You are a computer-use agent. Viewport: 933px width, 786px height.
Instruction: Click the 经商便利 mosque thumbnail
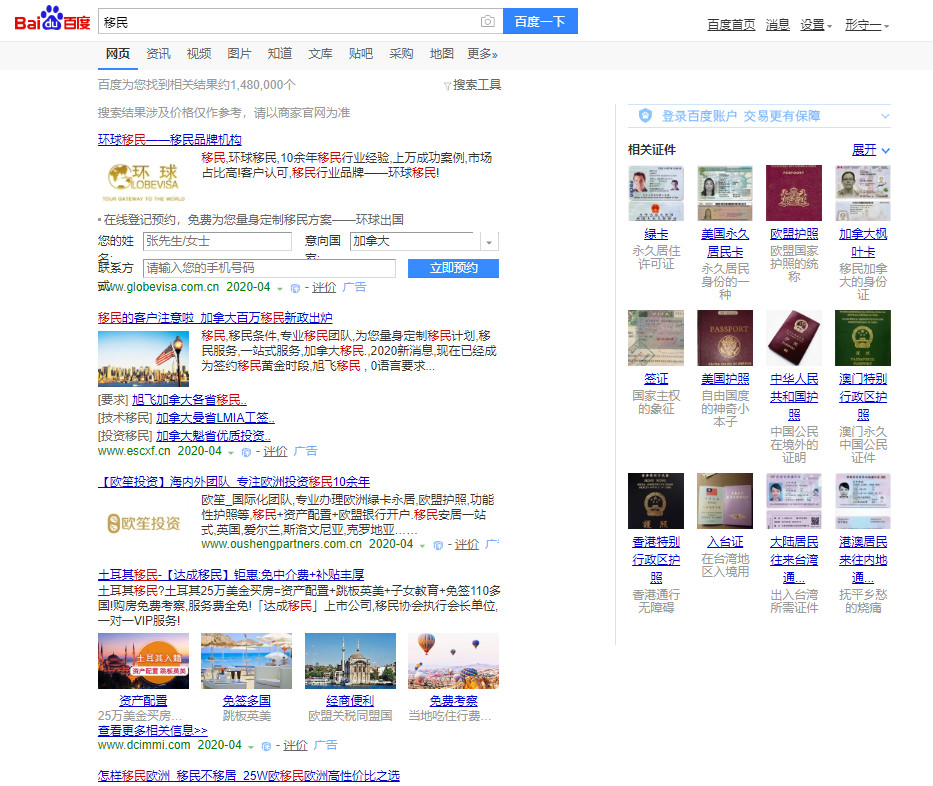pos(350,661)
